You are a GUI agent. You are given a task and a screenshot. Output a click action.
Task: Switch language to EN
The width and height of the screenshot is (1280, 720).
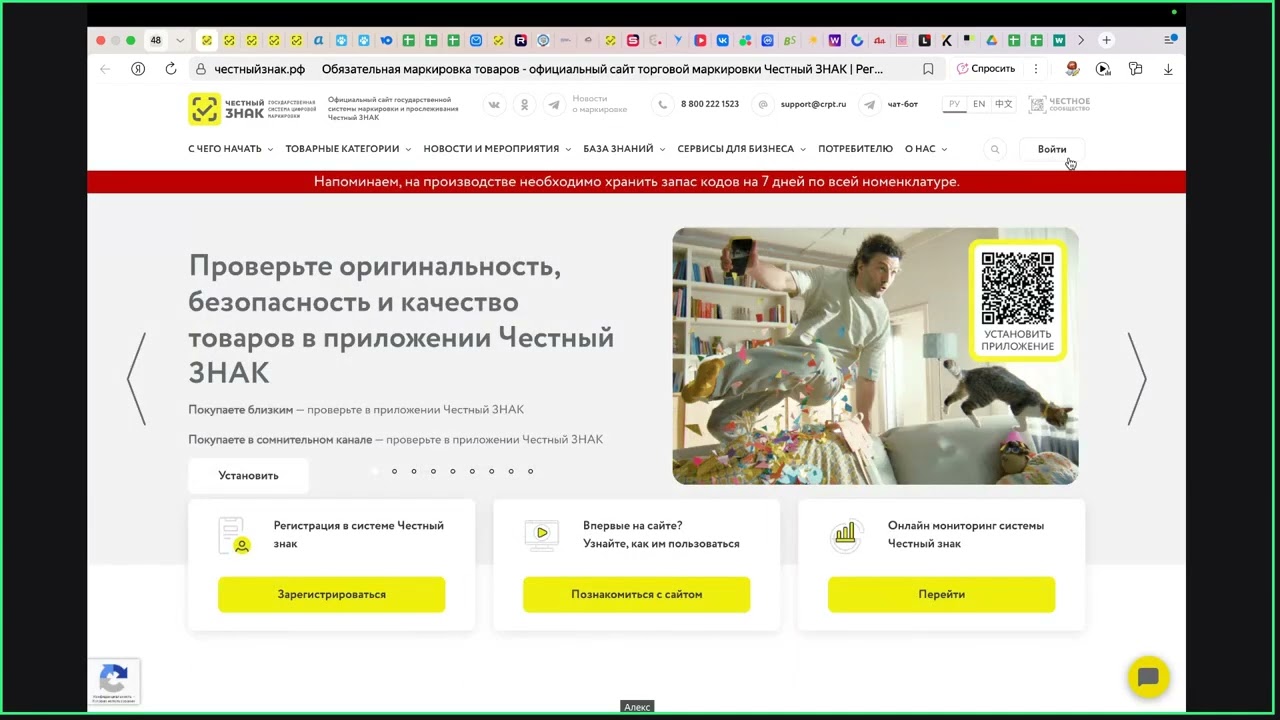[979, 104]
